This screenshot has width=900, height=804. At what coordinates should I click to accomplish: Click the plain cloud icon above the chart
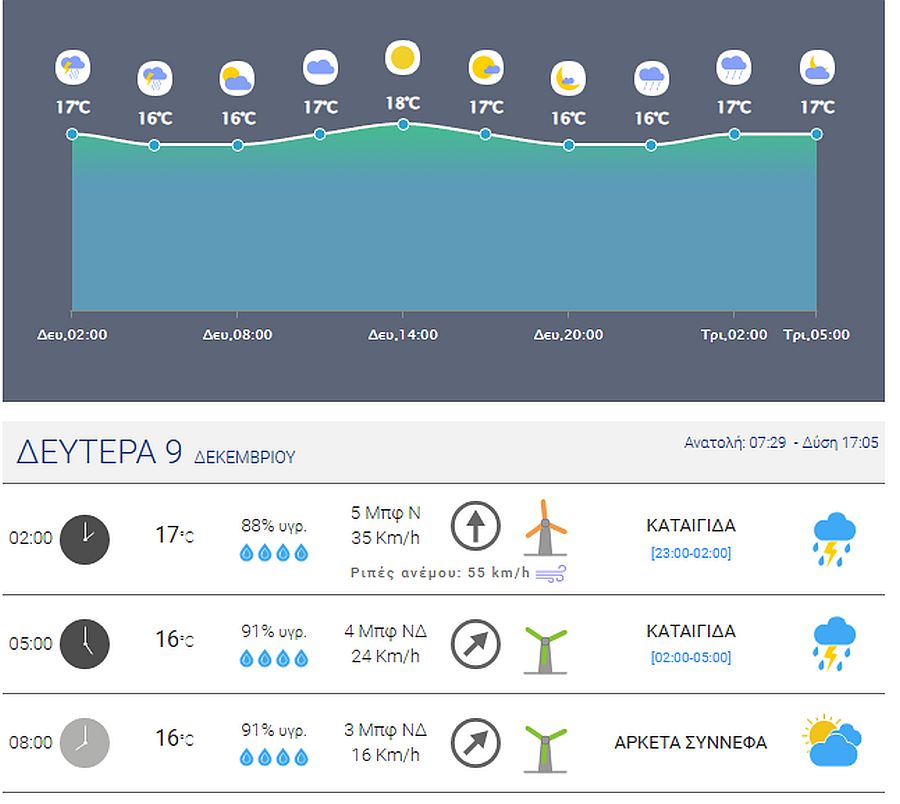click(x=320, y=68)
